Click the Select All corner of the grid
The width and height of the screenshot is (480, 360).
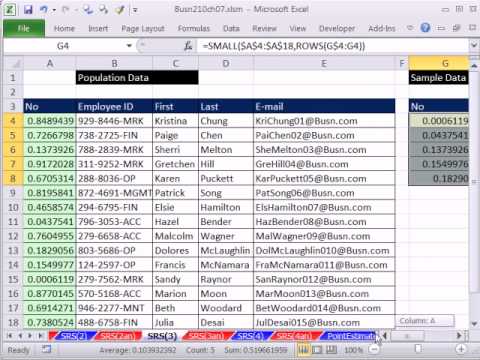[x=13, y=63]
